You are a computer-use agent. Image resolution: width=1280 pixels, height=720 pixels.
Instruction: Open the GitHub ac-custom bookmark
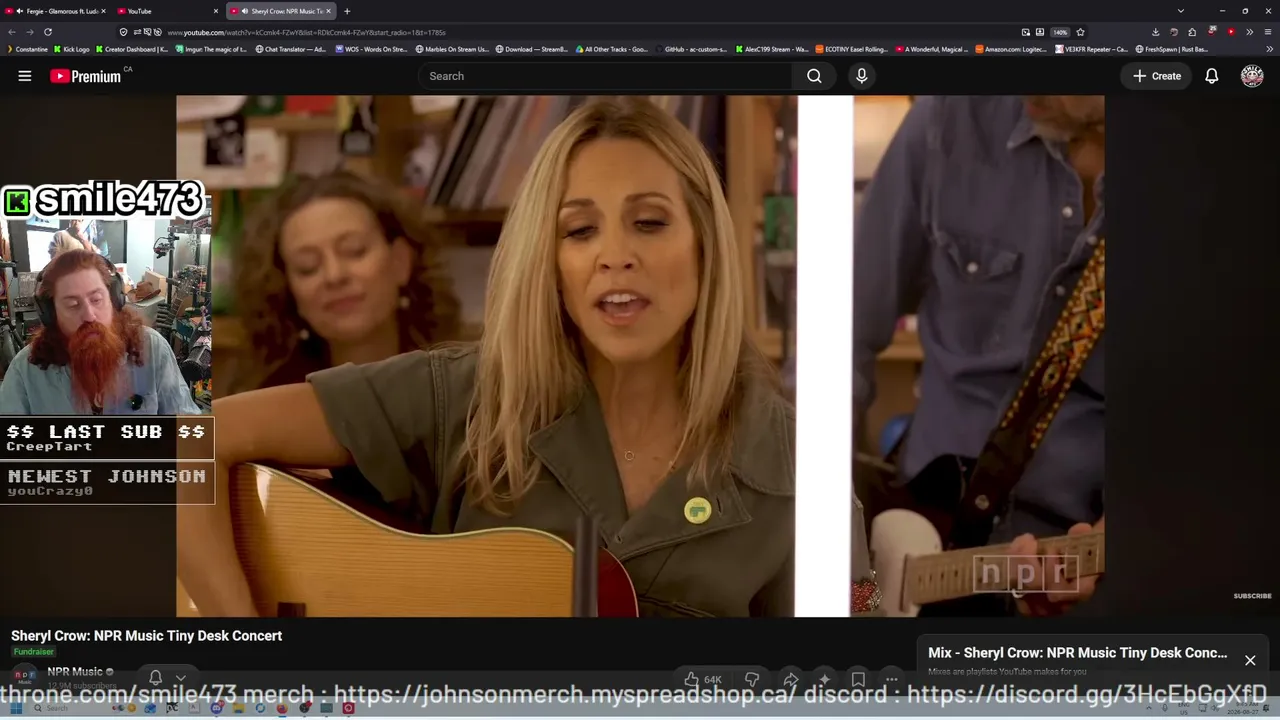click(x=691, y=49)
